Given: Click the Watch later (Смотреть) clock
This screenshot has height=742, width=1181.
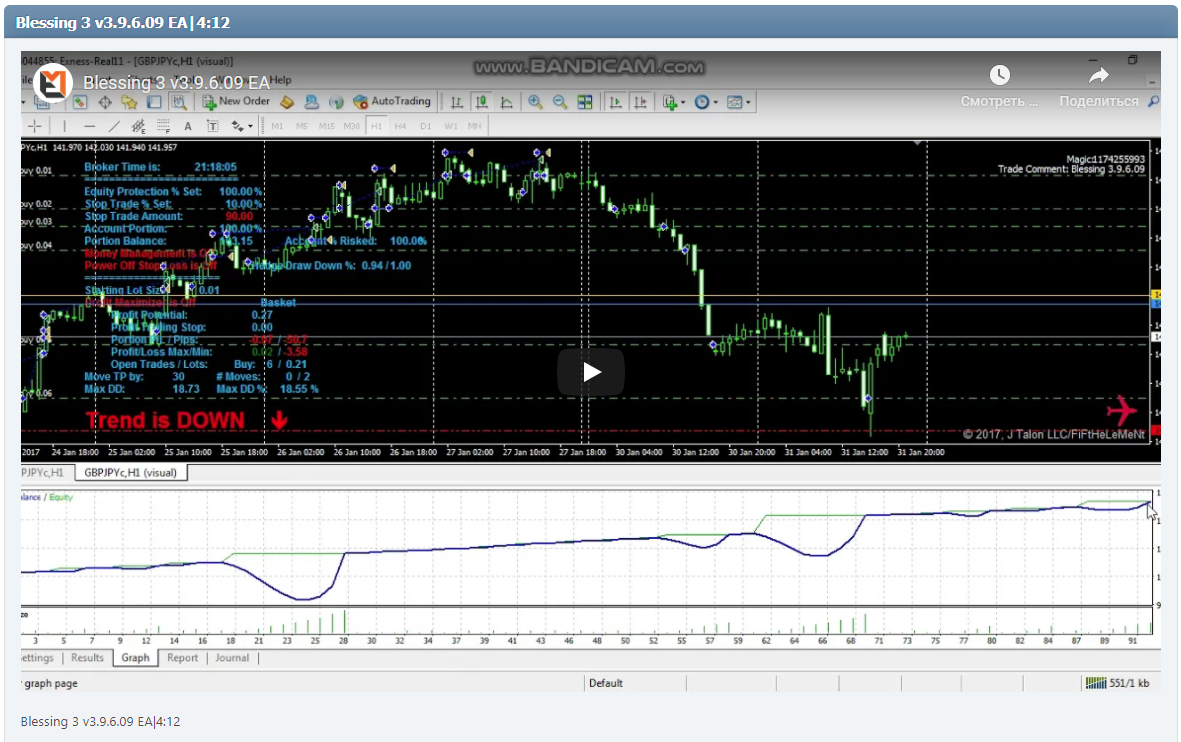Looking at the screenshot, I should [999, 76].
